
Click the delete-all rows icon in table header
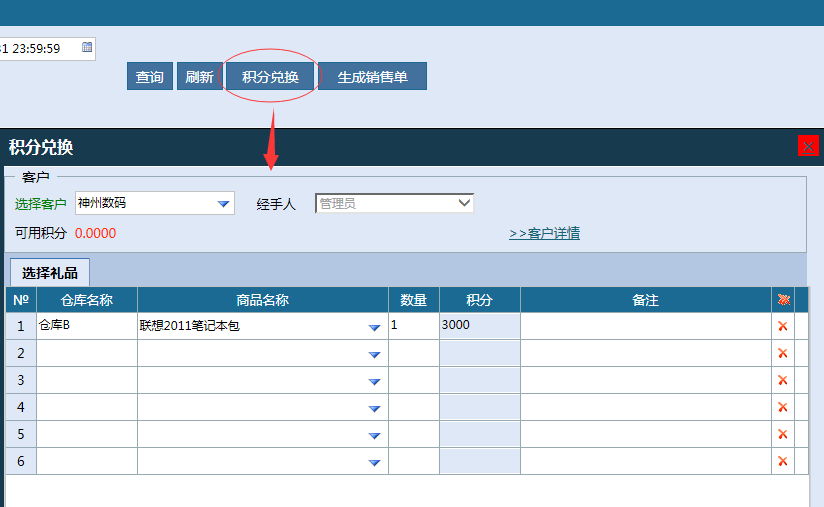tap(784, 300)
